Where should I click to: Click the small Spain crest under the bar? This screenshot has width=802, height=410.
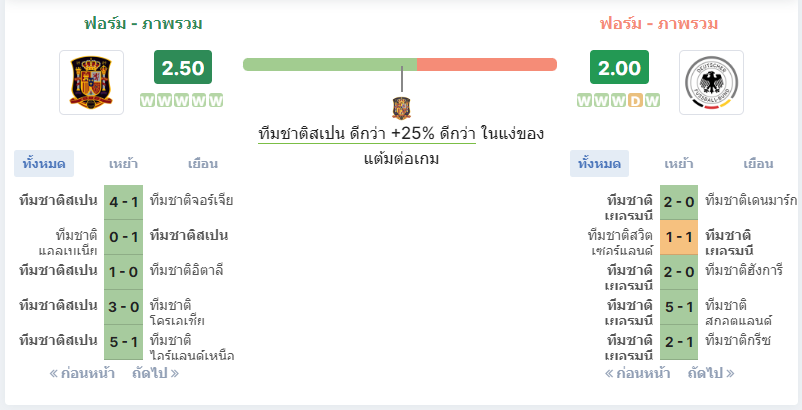point(402,108)
